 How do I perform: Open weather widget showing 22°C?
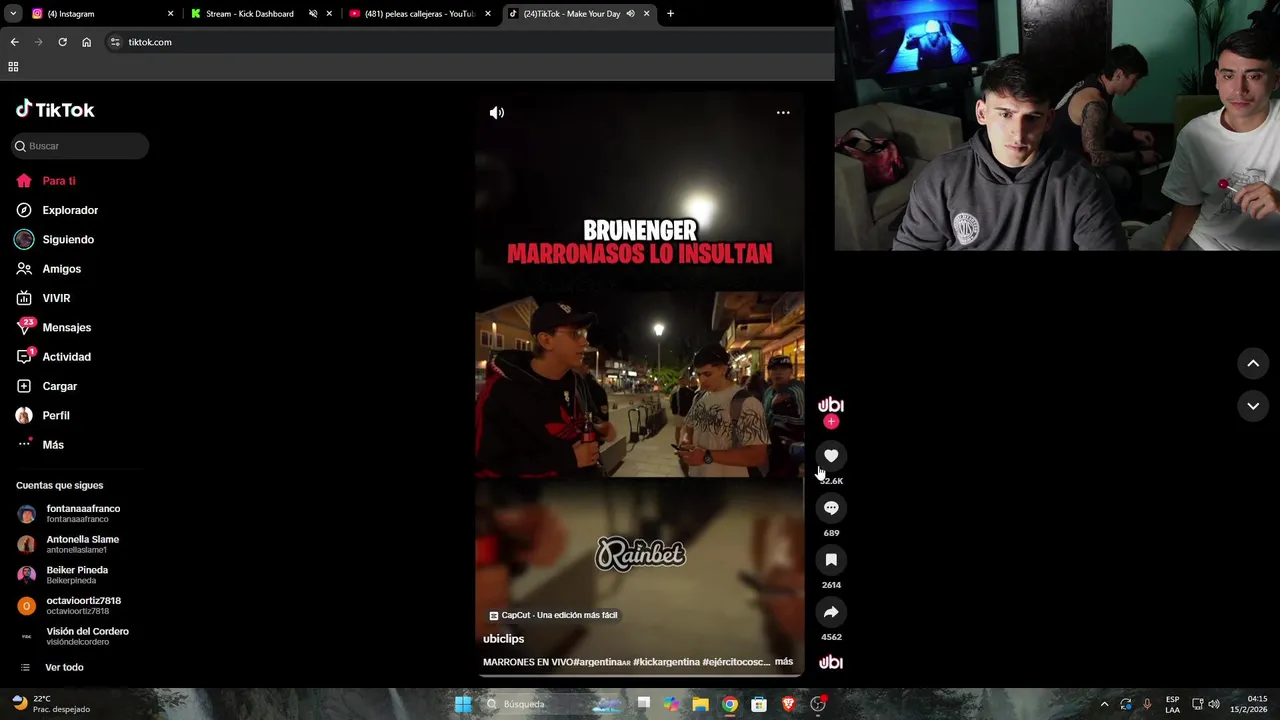click(x=50, y=704)
